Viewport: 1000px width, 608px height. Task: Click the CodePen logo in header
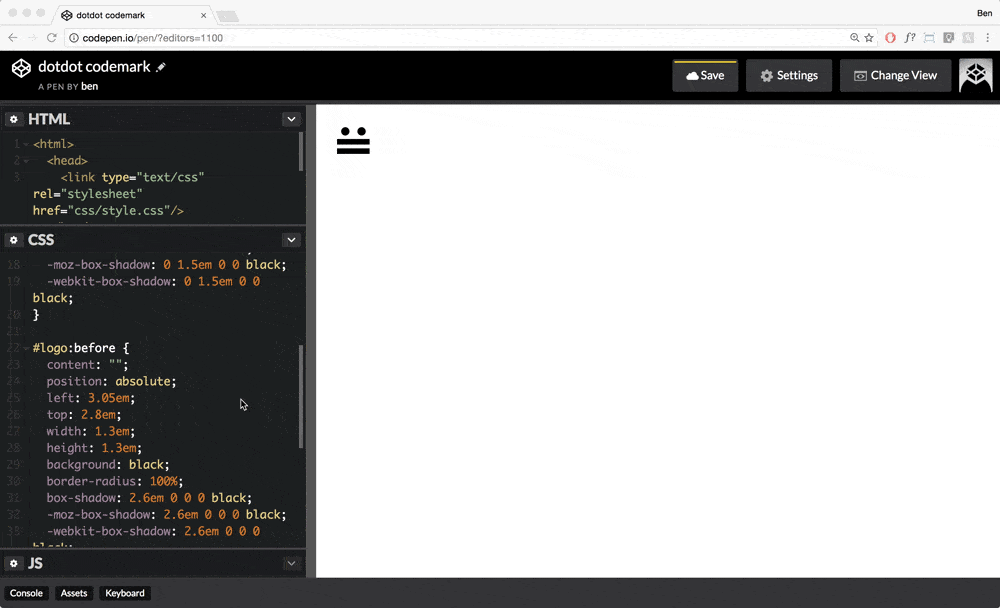point(21,68)
